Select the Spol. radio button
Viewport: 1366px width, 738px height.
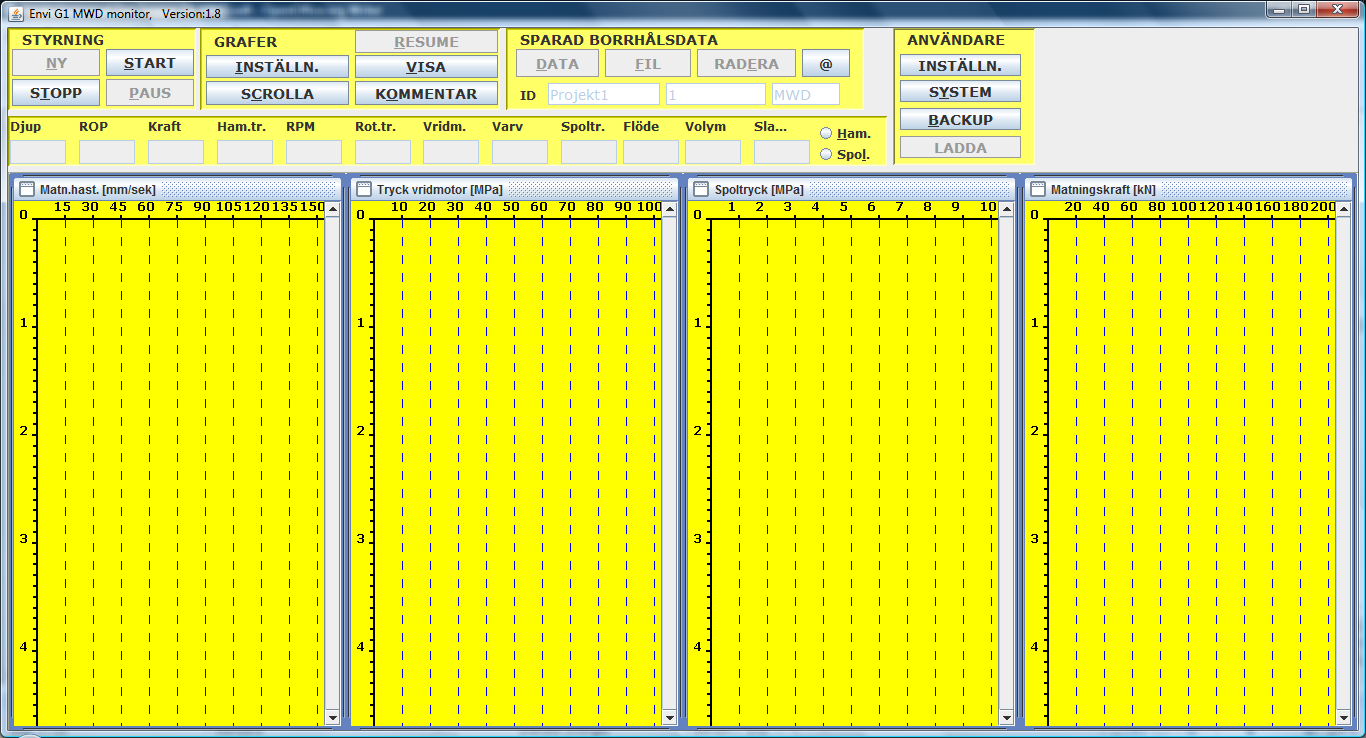[826, 154]
